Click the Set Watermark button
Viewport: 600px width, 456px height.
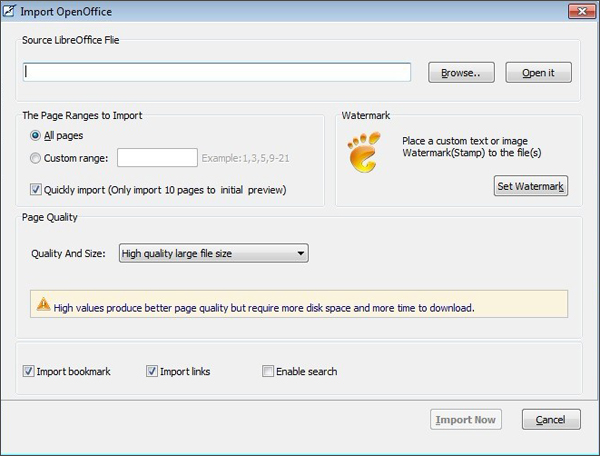tap(531, 186)
